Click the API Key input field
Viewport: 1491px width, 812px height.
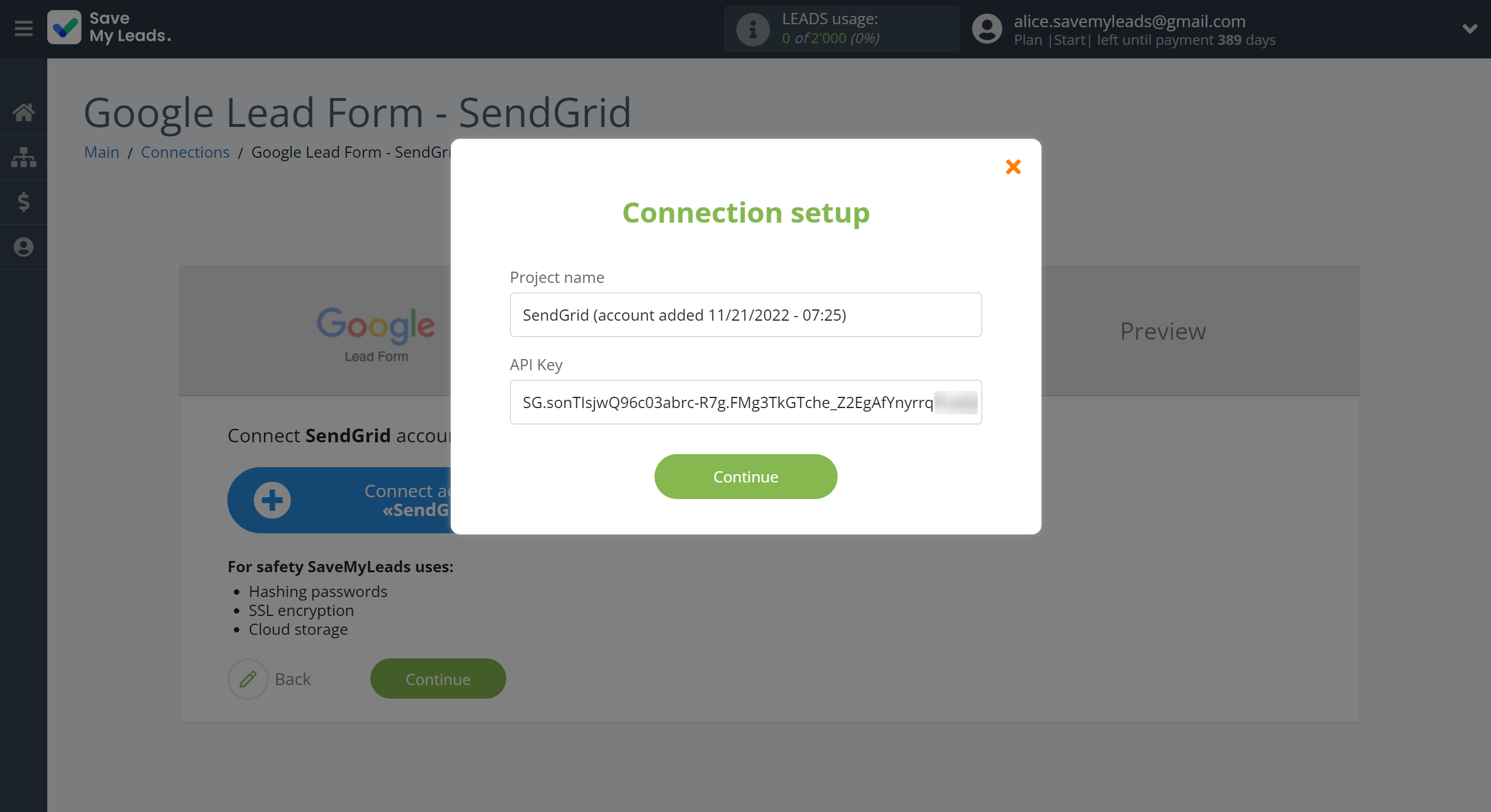745,402
